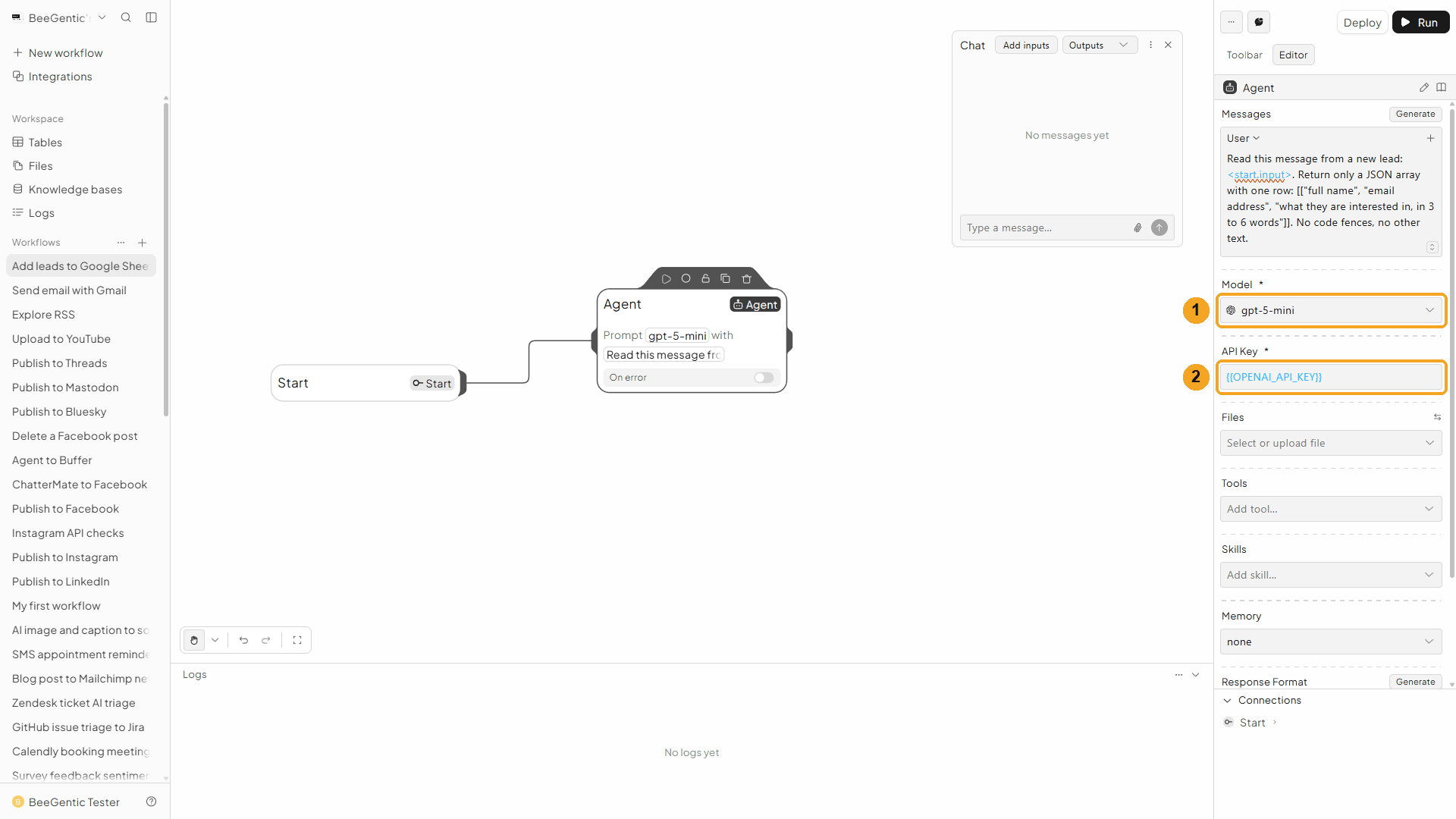Undo the last canvas action
Viewport: 1456px width, 819px height.
click(x=243, y=640)
